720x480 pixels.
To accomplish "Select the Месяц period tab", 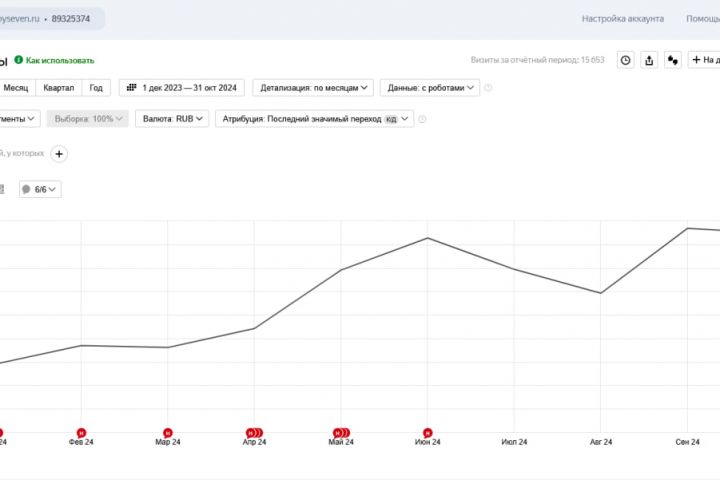I will (x=16, y=88).
